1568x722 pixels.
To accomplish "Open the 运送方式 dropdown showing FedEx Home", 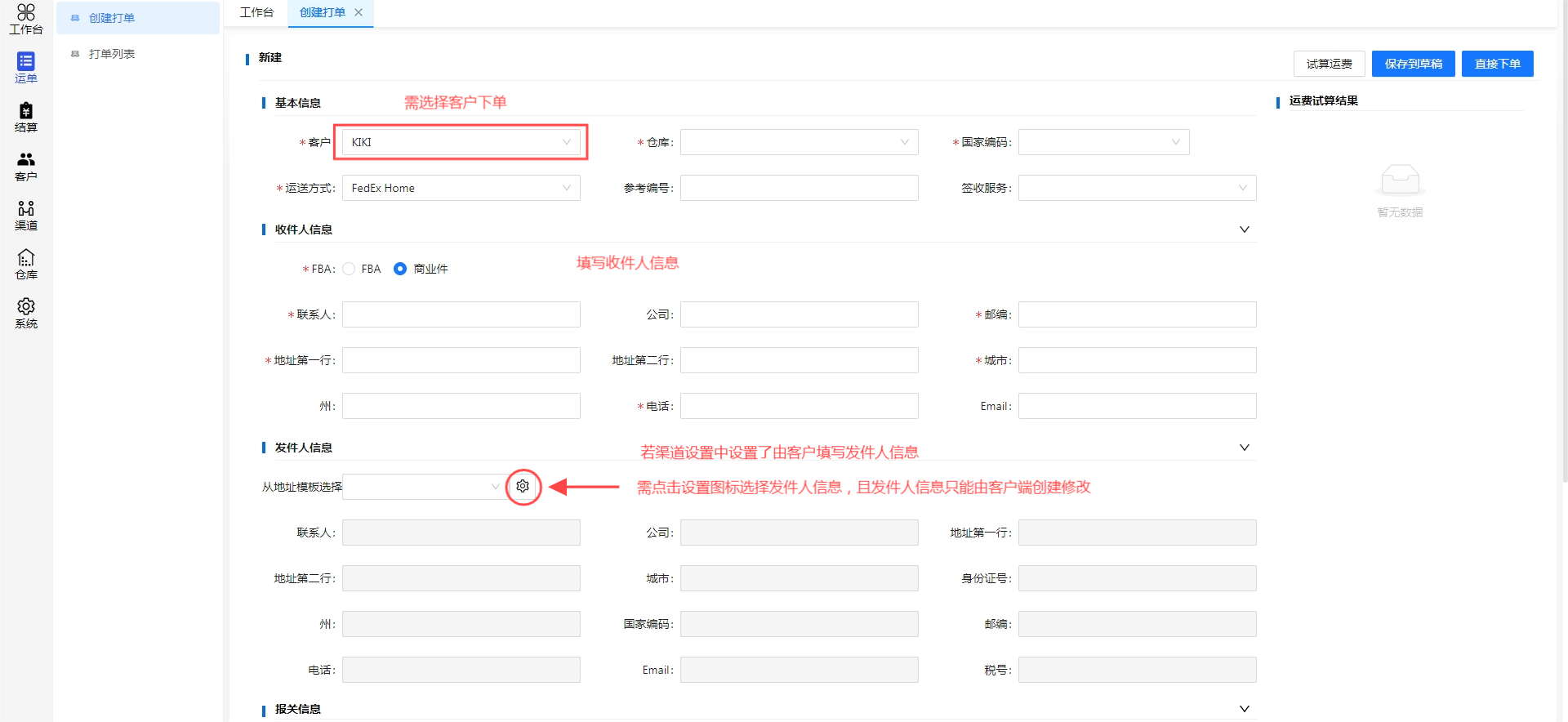I will (x=461, y=188).
